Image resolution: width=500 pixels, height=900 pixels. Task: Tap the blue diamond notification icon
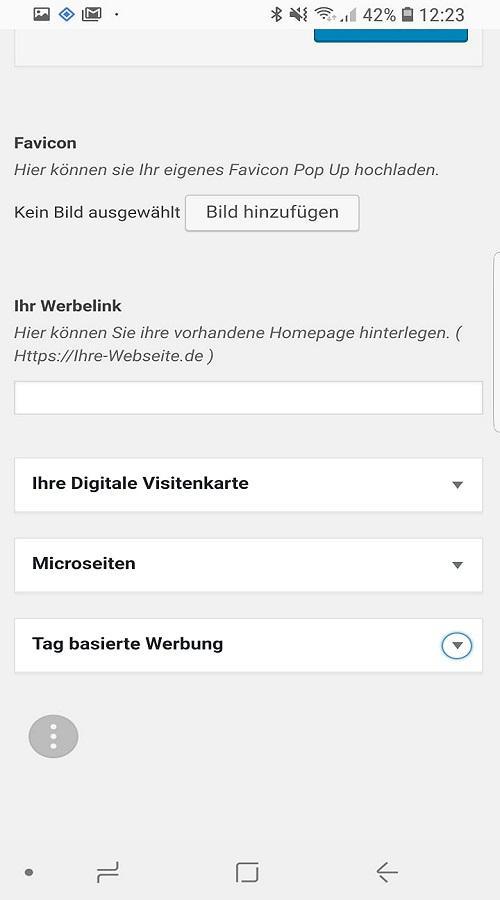pos(67,14)
